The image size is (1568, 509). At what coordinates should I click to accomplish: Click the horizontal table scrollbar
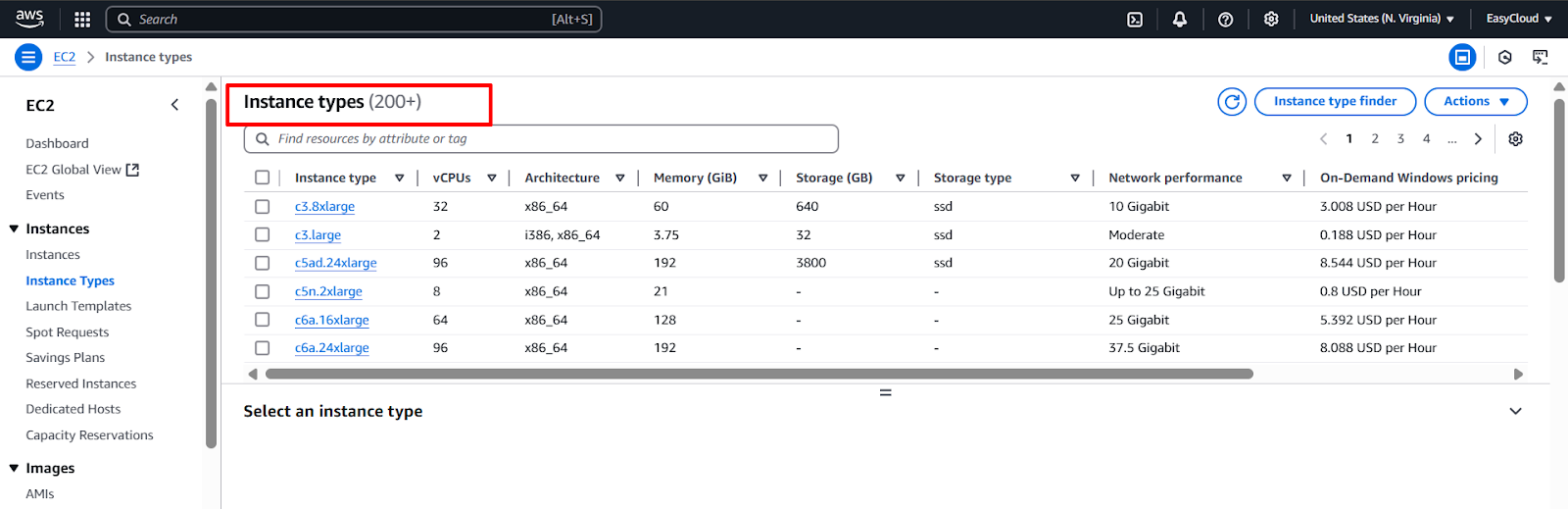coord(759,374)
